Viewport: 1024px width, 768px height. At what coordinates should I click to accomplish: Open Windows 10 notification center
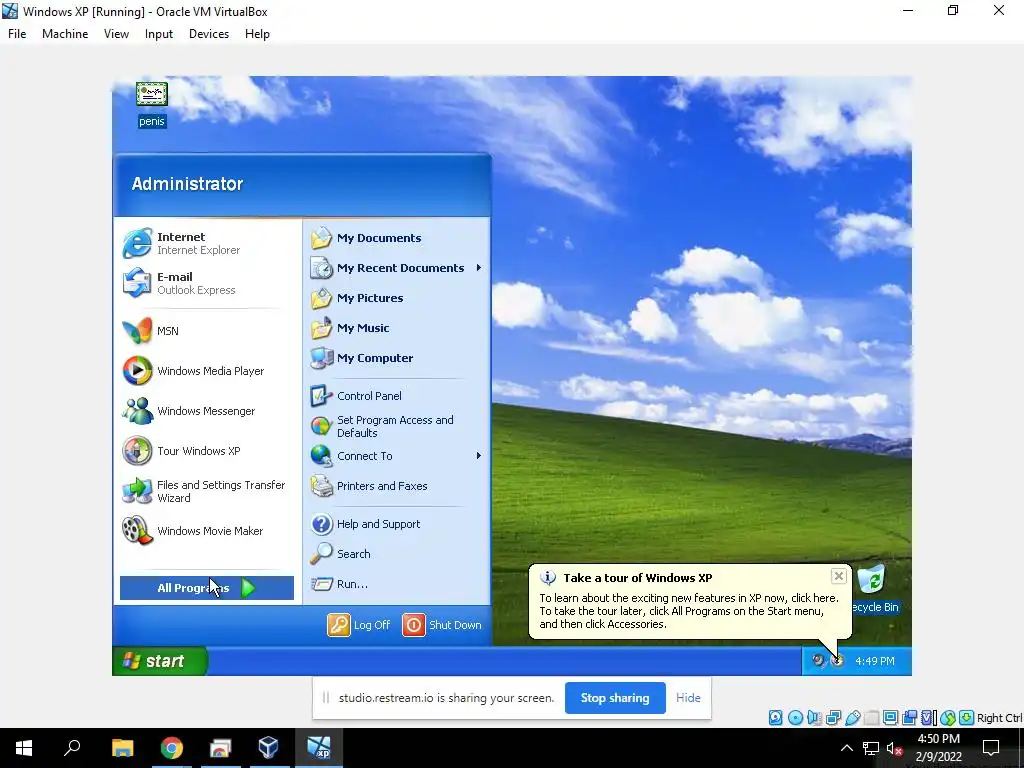point(991,748)
